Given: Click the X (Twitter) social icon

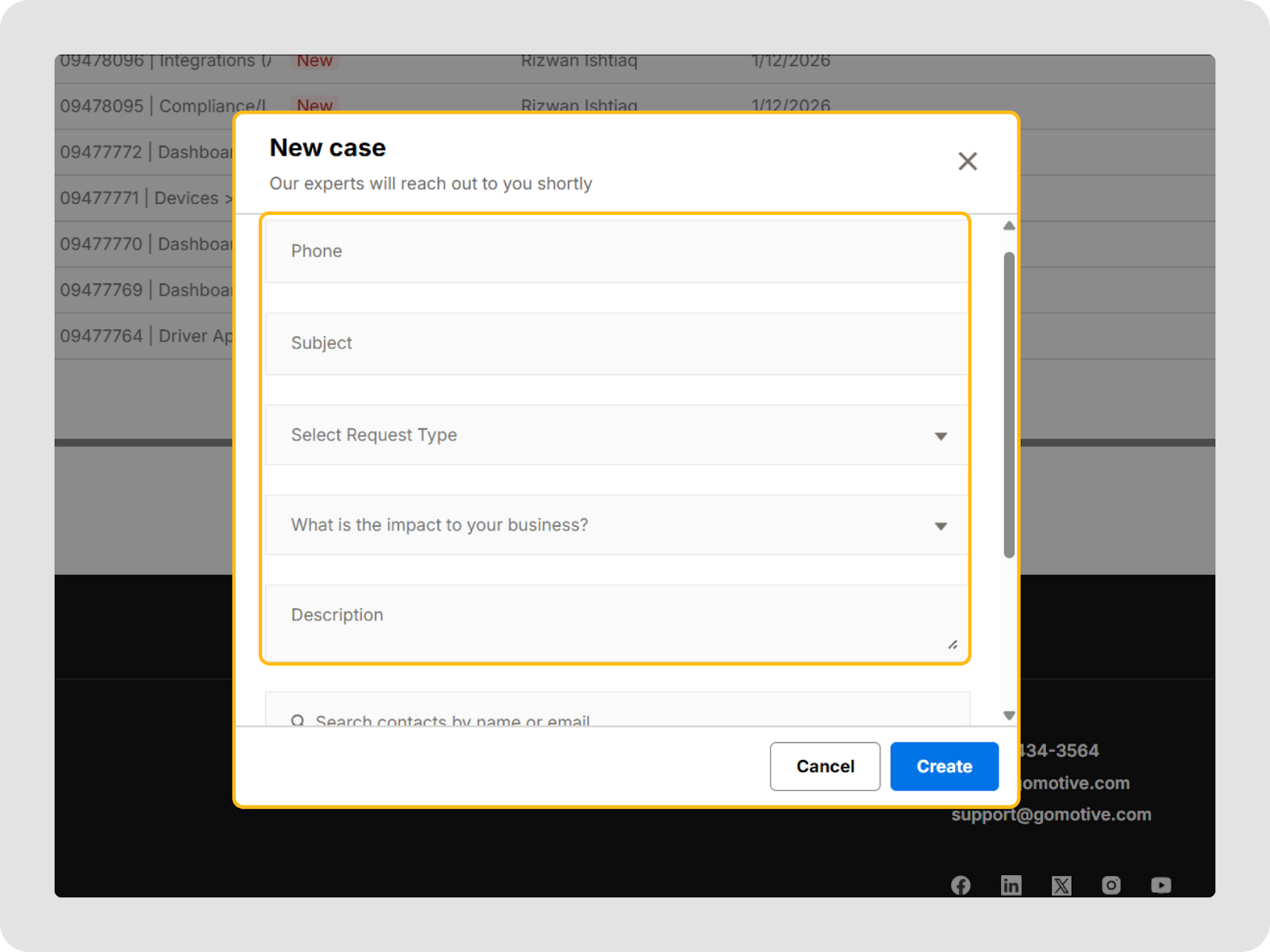Looking at the screenshot, I should pyautogui.click(x=1061, y=885).
